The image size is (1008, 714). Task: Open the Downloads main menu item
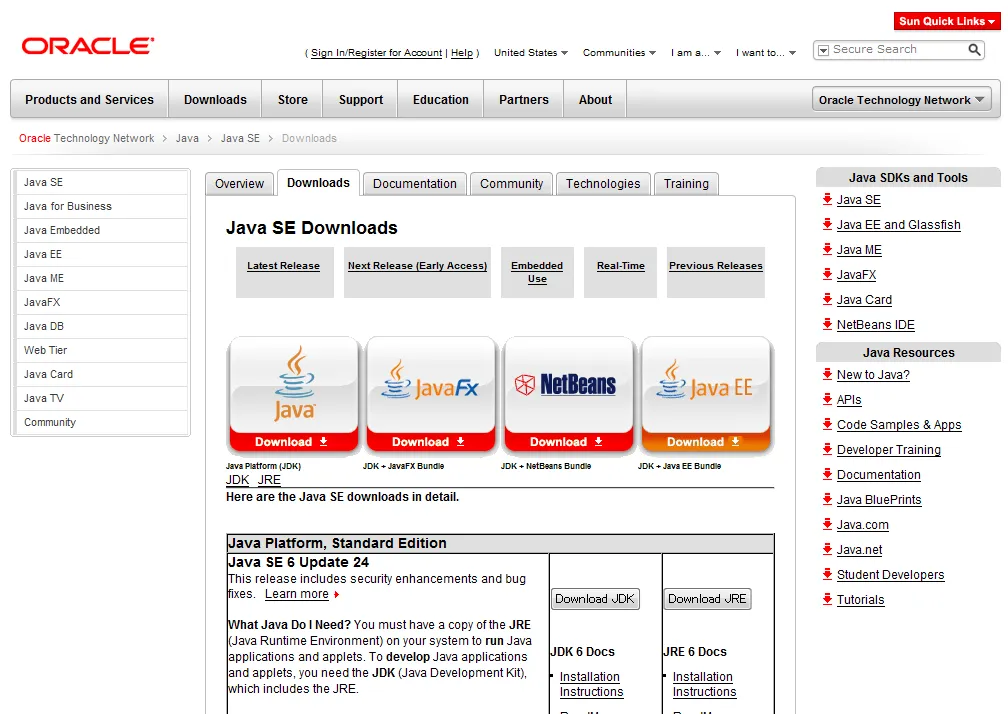(215, 100)
